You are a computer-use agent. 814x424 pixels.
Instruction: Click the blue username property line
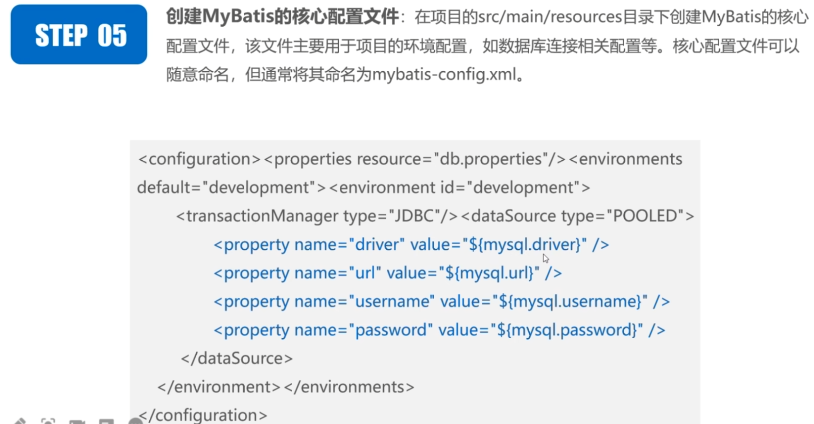[x=441, y=301]
